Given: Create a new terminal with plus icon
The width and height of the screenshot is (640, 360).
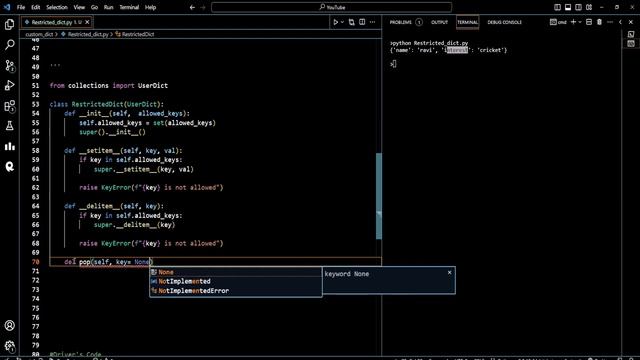Looking at the screenshot, I should click(x=573, y=22).
